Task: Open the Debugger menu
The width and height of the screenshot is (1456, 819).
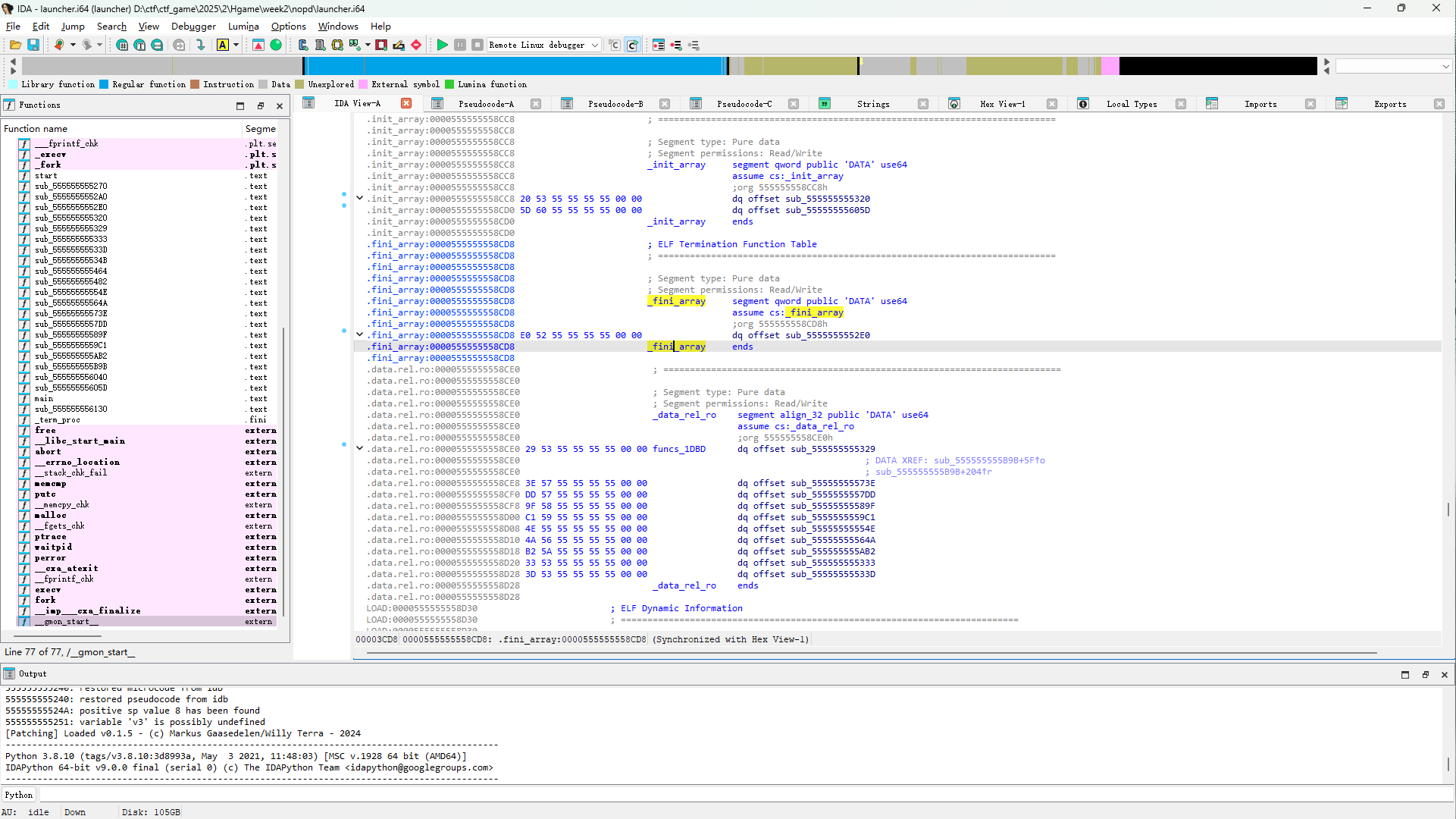Action: click(x=193, y=27)
